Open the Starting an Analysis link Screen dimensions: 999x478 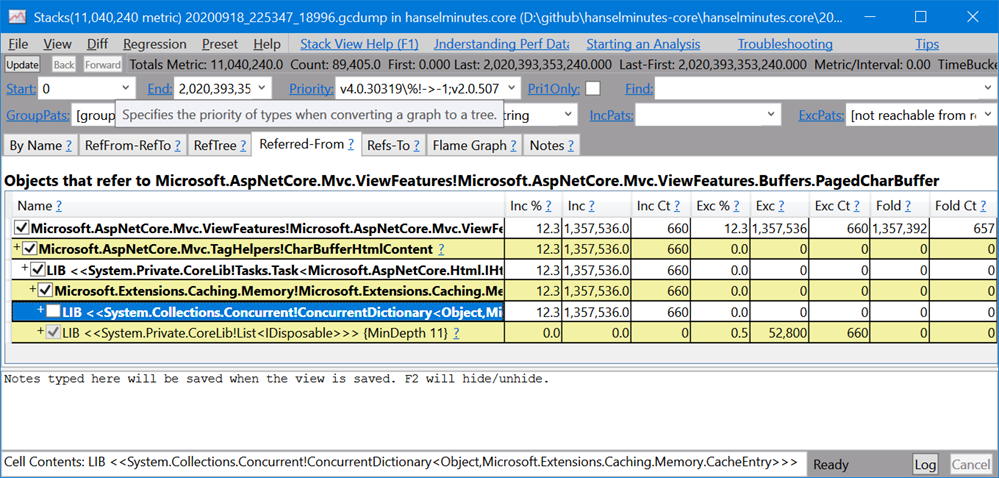pos(643,44)
